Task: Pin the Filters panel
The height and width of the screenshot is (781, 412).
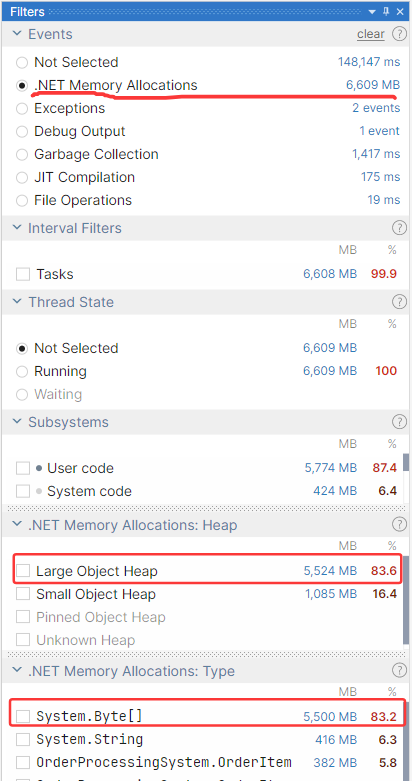Action: [387, 11]
